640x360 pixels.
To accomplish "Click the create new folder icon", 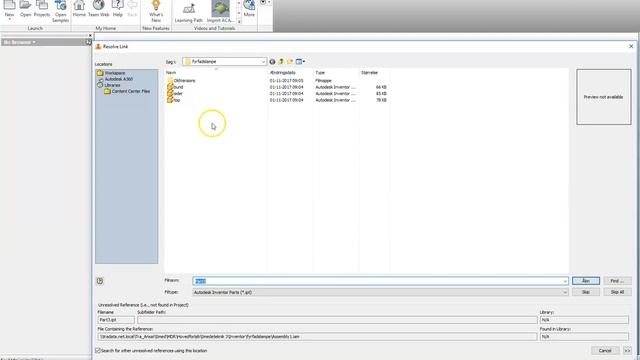I will tap(290, 62).
